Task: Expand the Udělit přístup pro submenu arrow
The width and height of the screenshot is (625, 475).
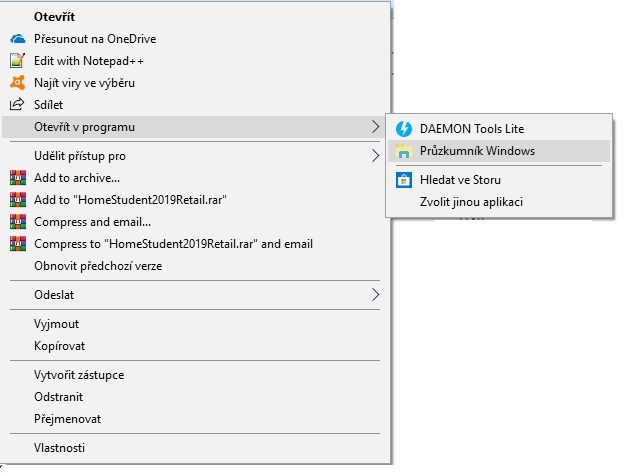Action: pyautogui.click(x=375, y=156)
